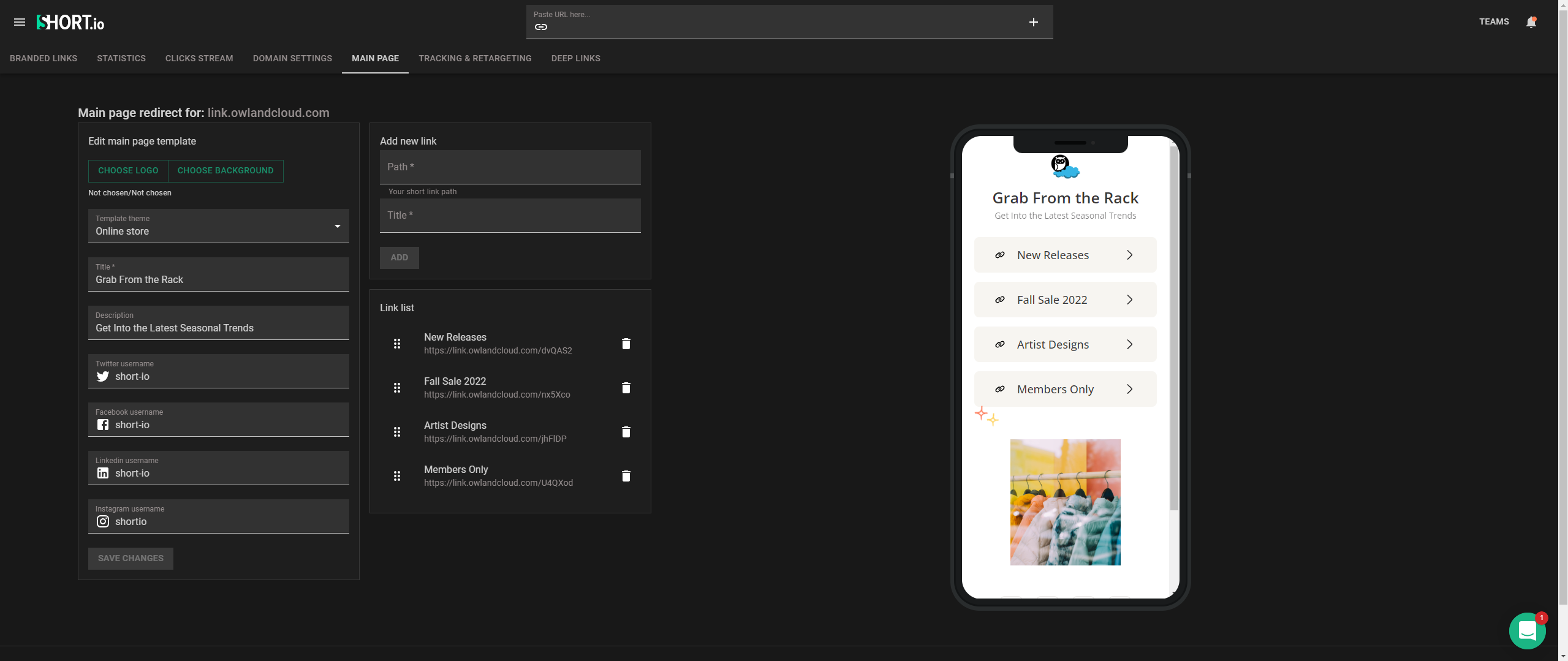Image resolution: width=1568 pixels, height=661 pixels.
Task: Click the Instagram icon
Action: [103, 521]
